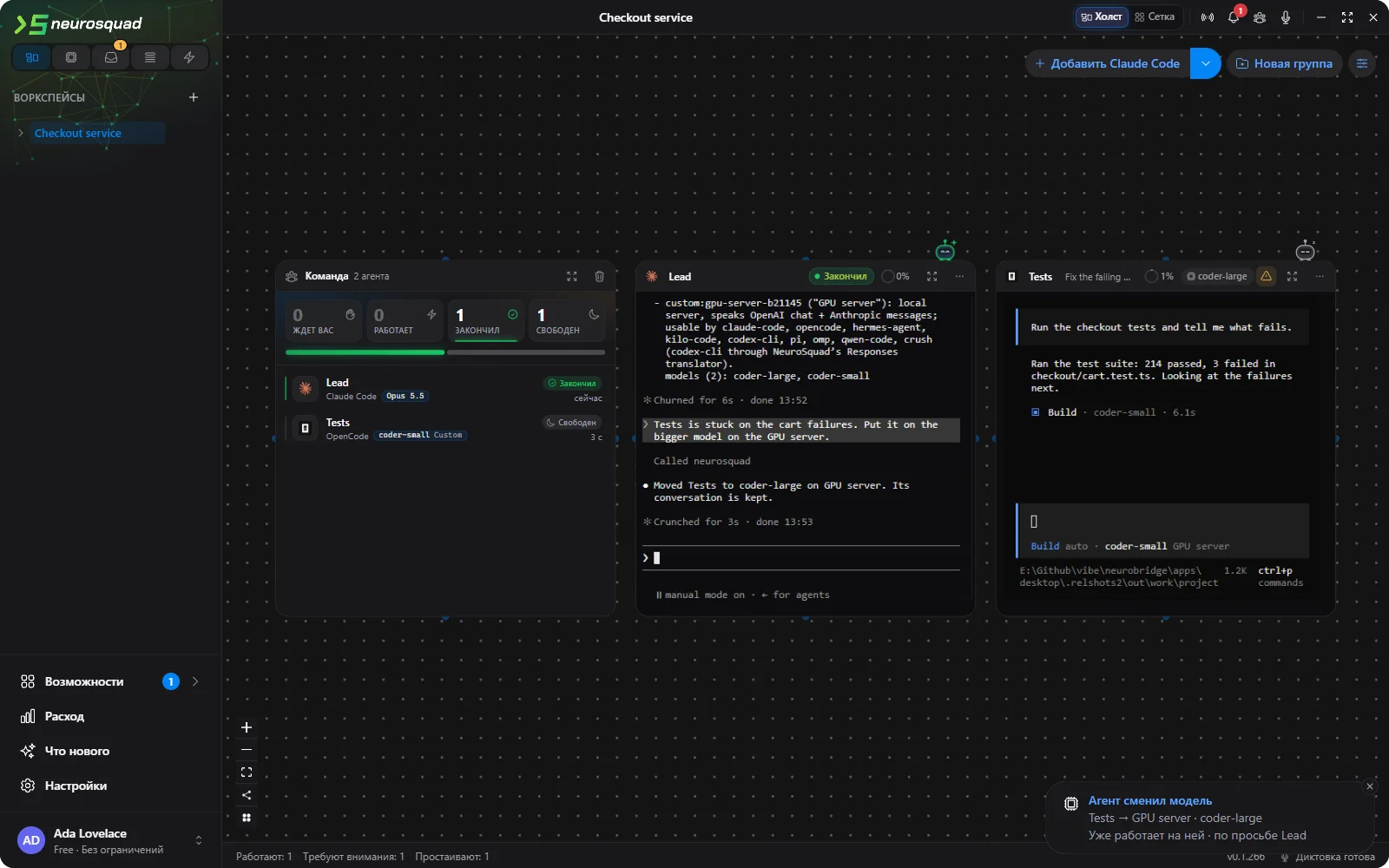
Task: Open Настройки in the sidebar
Action: [110, 786]
